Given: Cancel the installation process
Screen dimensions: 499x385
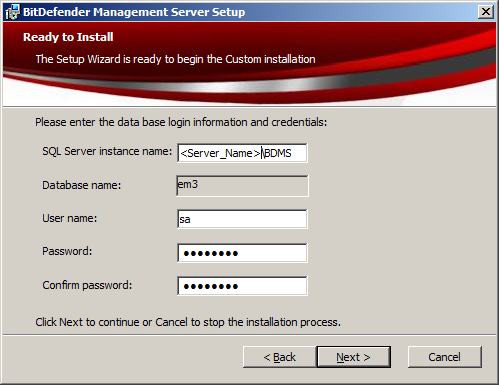Looking at the screenshot, I should [445, 357].
